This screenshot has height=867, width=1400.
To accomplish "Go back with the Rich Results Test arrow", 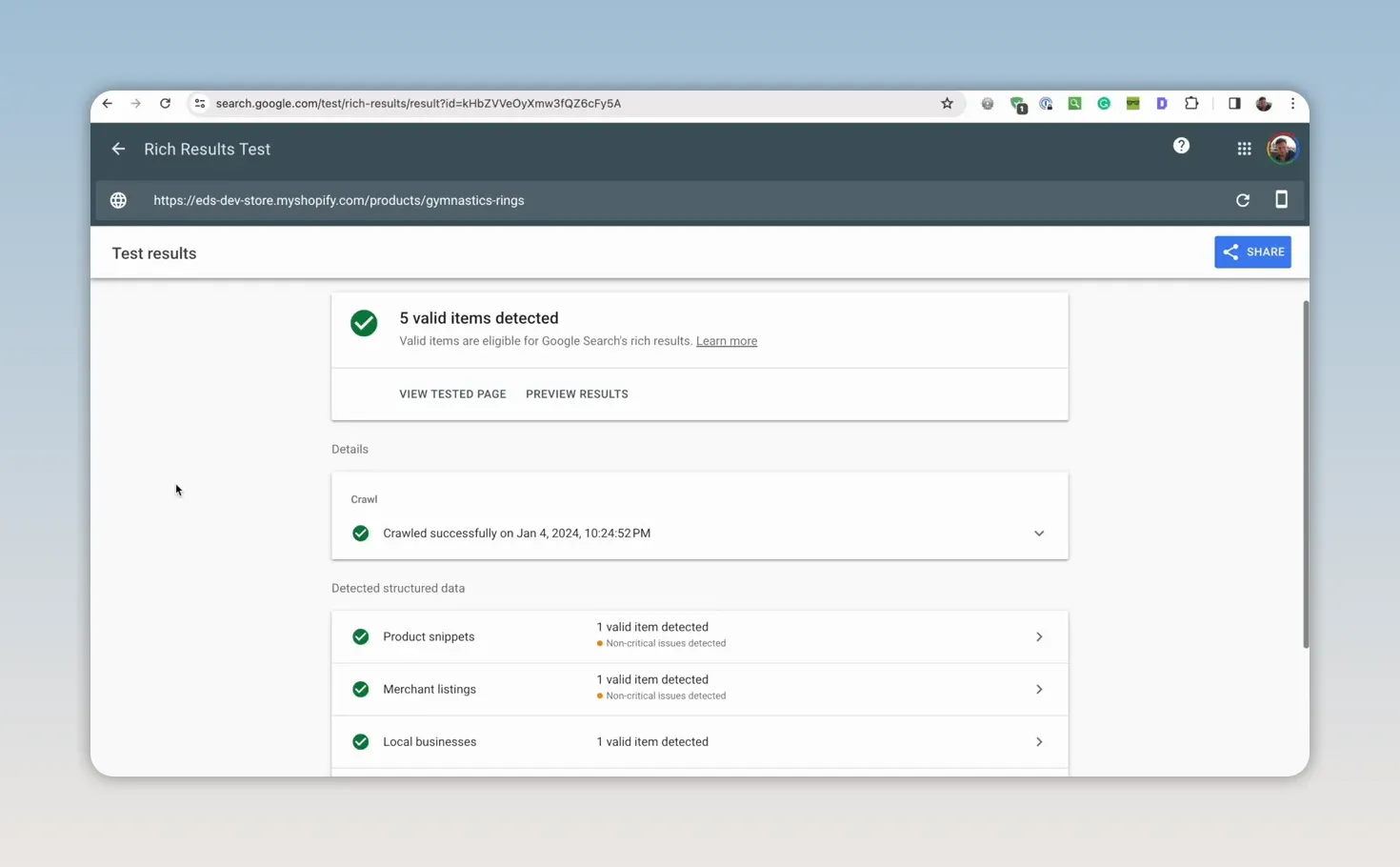I will [118, 149].
